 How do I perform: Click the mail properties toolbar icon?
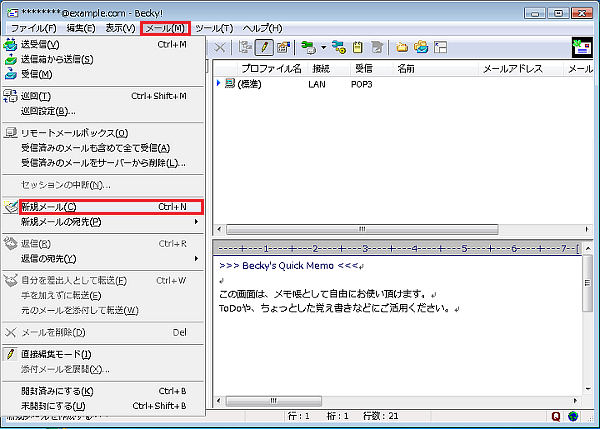(283, 47)
